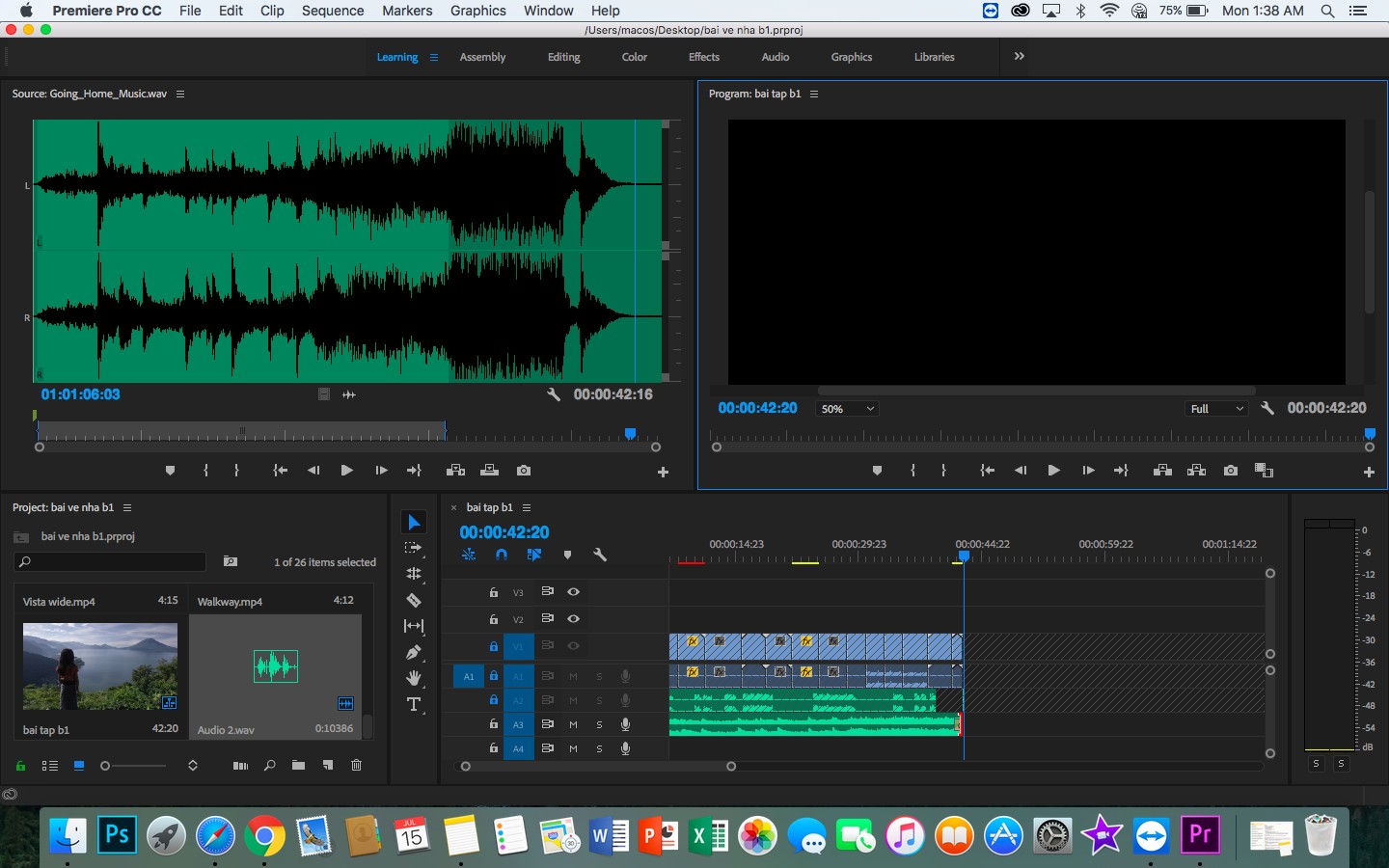The image size is (1389, 868).
Task: Click Export Frame camera in Program monitor
Action: point(1231,471)
